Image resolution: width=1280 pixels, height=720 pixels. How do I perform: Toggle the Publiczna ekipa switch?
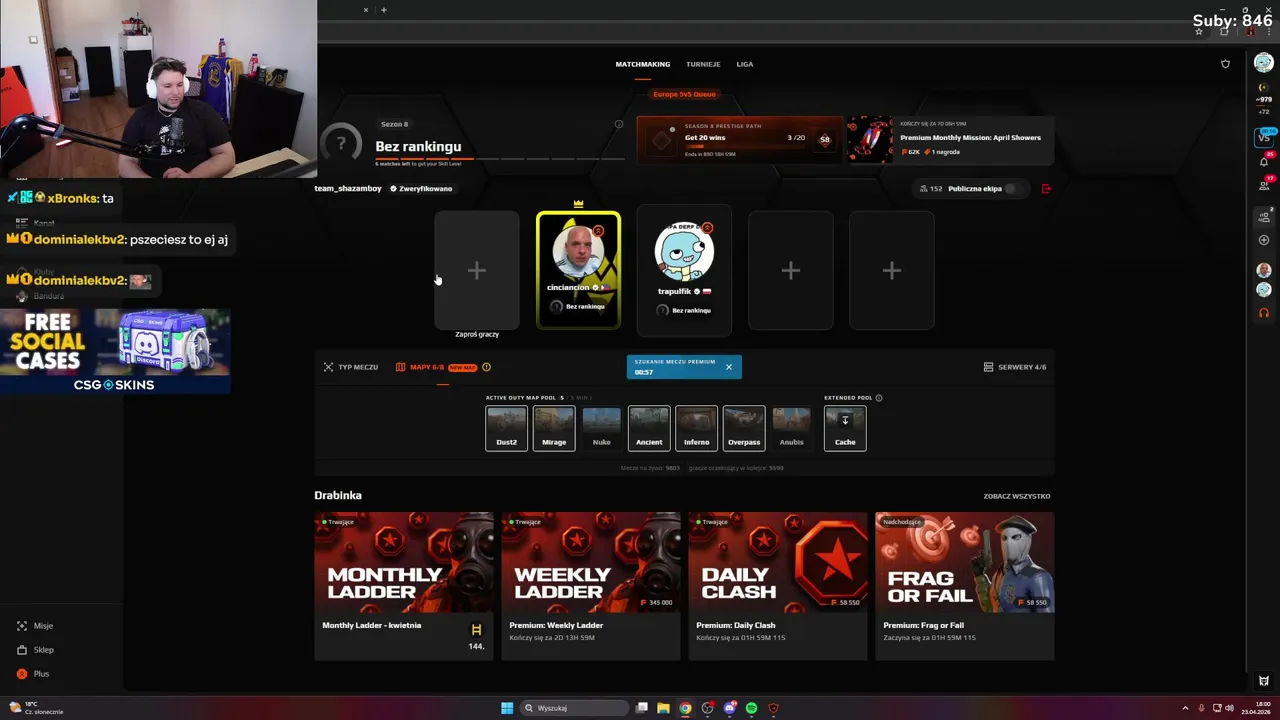(x=1013, y=188)
